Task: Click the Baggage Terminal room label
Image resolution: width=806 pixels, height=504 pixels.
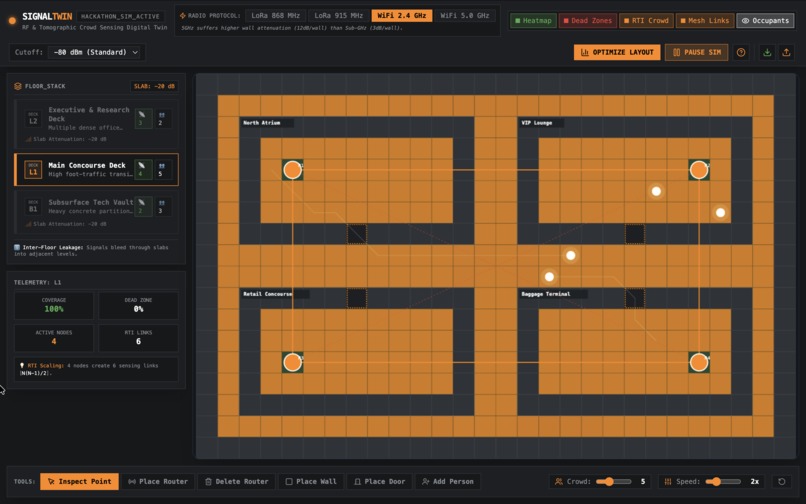Action: (x=546, y=294)
